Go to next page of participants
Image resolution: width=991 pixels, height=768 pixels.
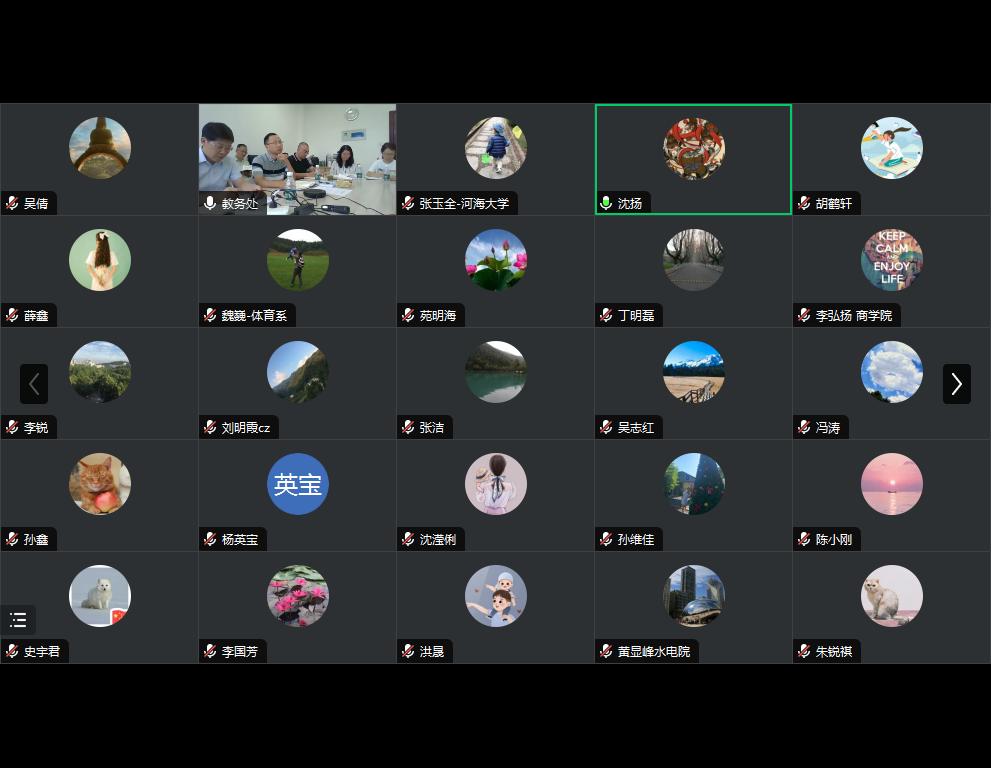tap(956, 384)
